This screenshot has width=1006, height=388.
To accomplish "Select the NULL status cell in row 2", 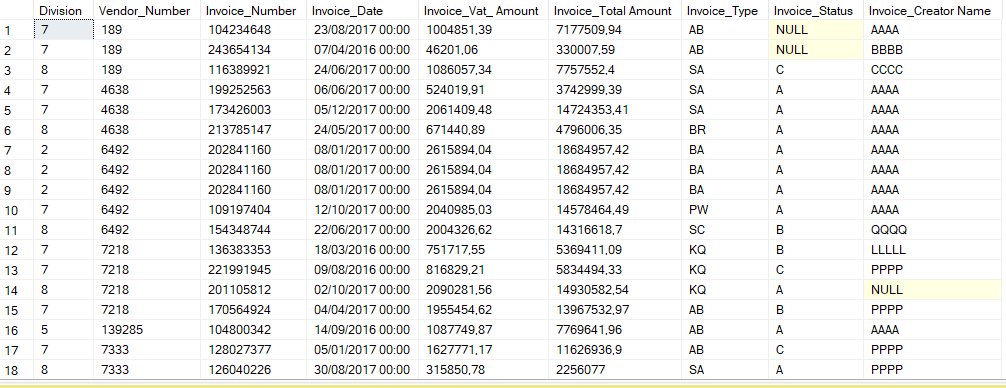I will [x=815, y=49].
